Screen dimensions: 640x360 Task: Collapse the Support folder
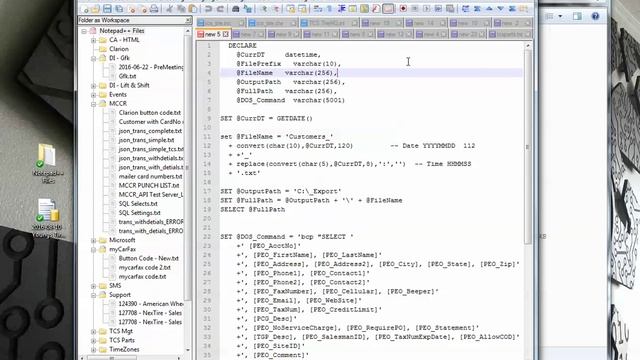tap(93, 295)
